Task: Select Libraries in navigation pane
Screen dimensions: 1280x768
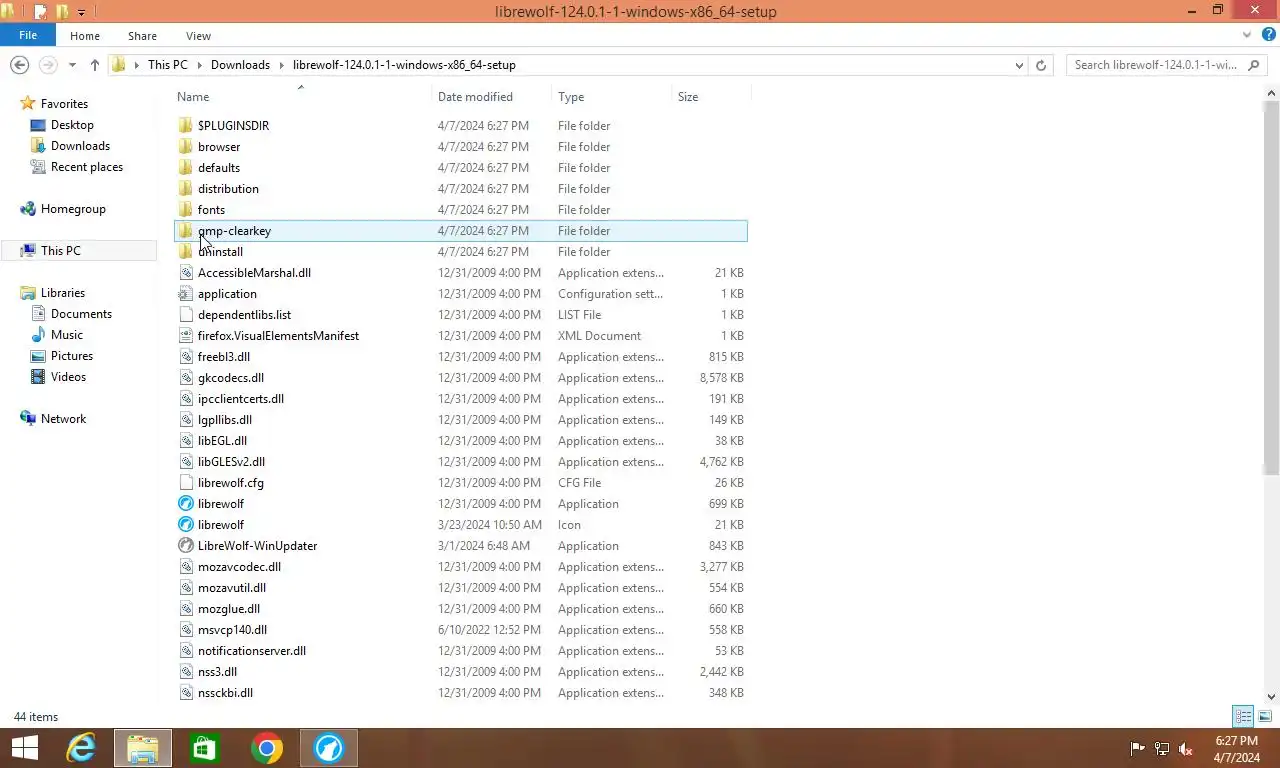Action: 63,293
